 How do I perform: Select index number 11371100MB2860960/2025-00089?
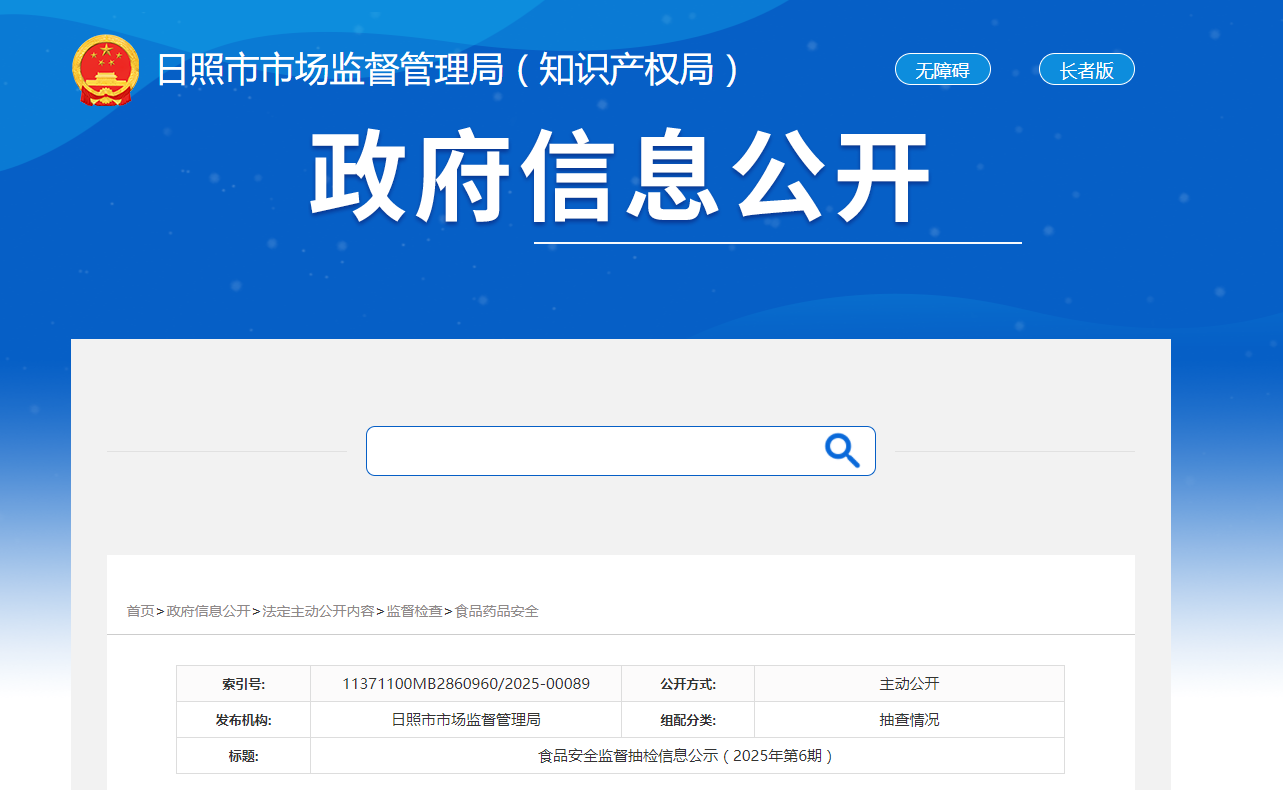coord(466,684)
